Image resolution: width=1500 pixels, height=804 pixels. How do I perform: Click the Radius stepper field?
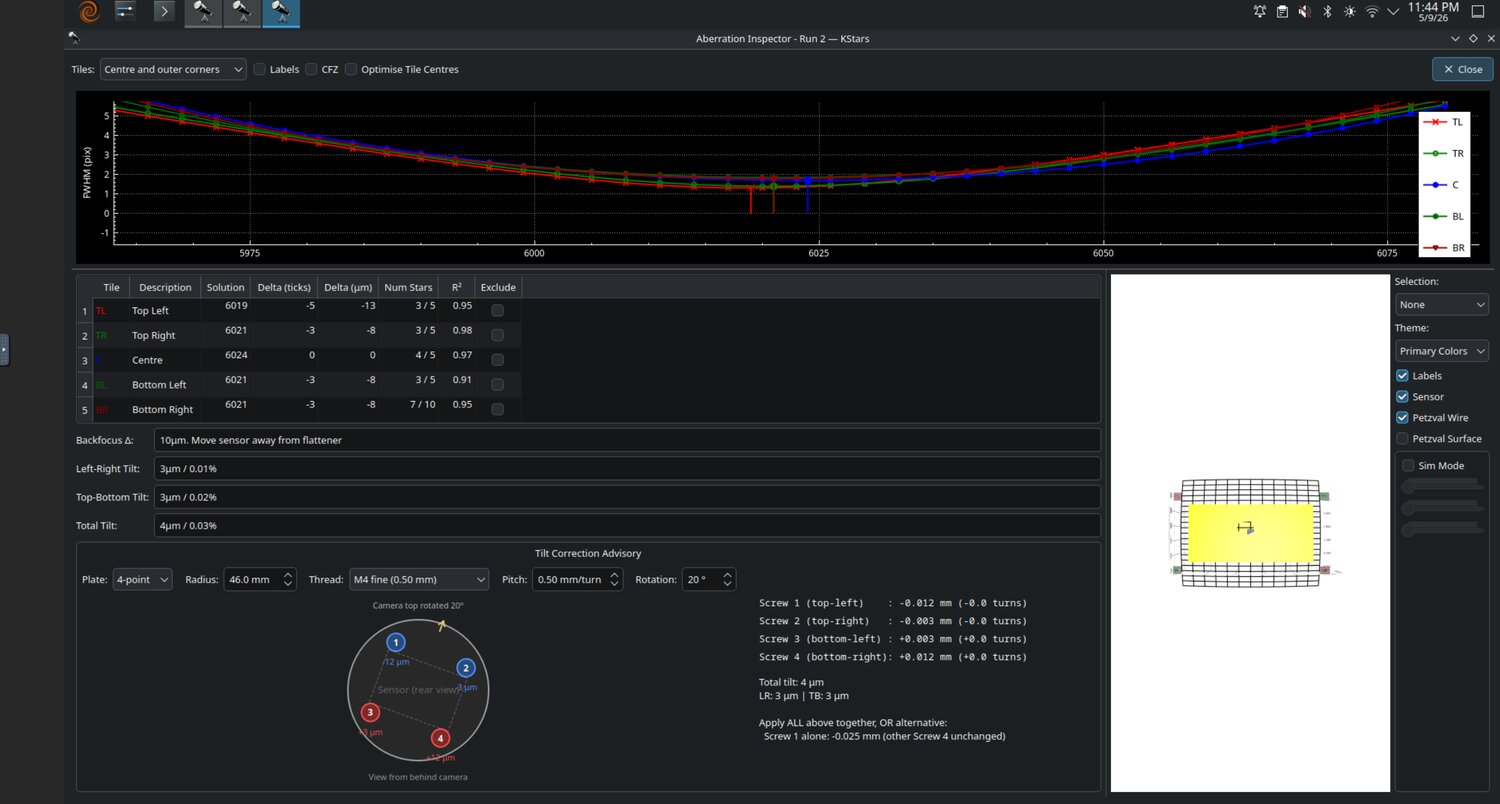[x=259, y=580]
